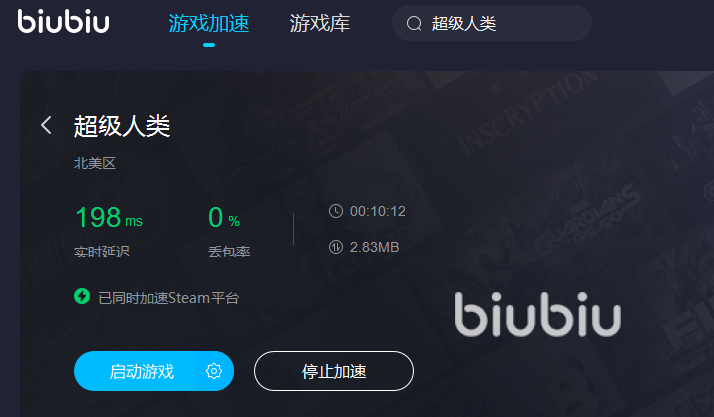Image resolution: width=714 pixels, height=417 pixels.
Task: Click the data traffic usage icon
Action: point(336,247)
